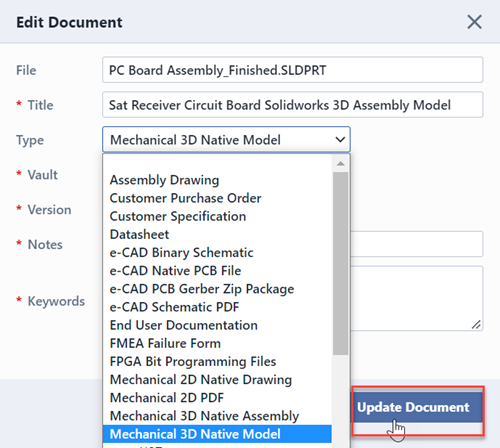Click dropdown list scroll up arrow

coord(341,163)
